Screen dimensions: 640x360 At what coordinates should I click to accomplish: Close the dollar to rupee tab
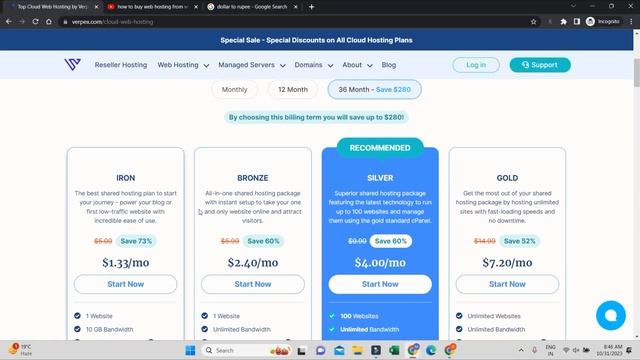click(296, 7)
